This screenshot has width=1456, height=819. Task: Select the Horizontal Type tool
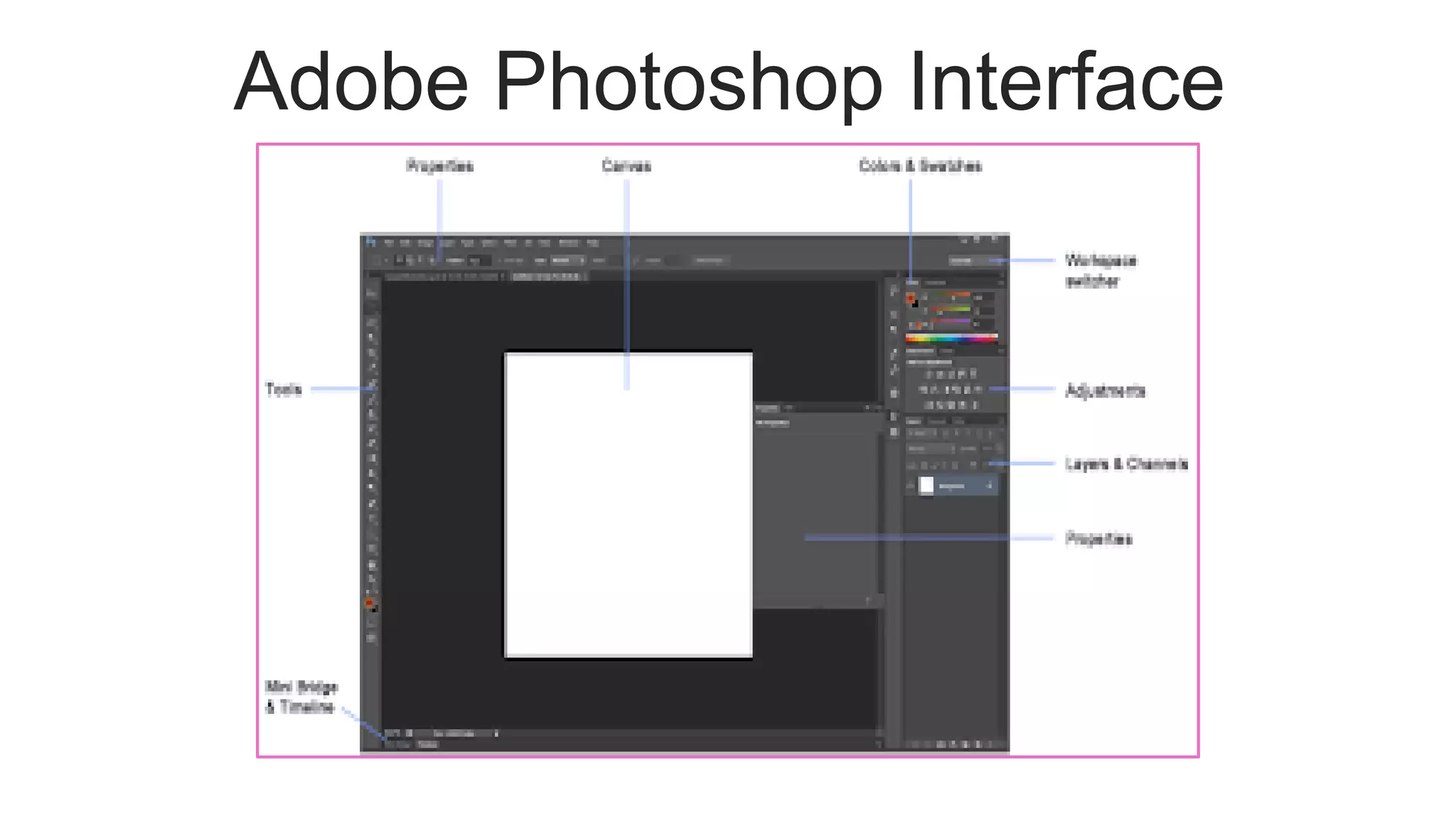pos(371,518)
